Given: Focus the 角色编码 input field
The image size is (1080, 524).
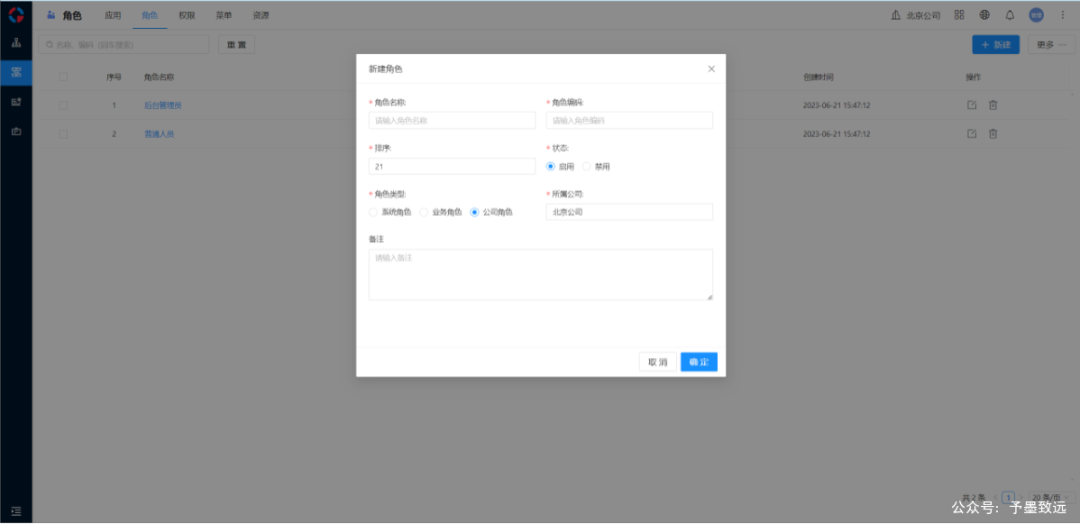Looking at the screenshot, I should coord(630,120).
